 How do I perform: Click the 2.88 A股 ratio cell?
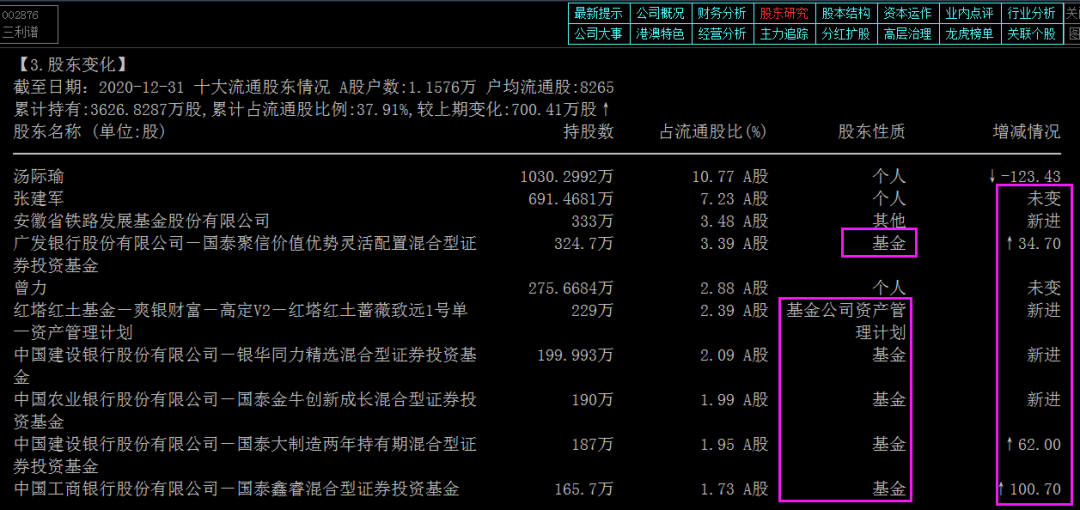tap(734, 288)
